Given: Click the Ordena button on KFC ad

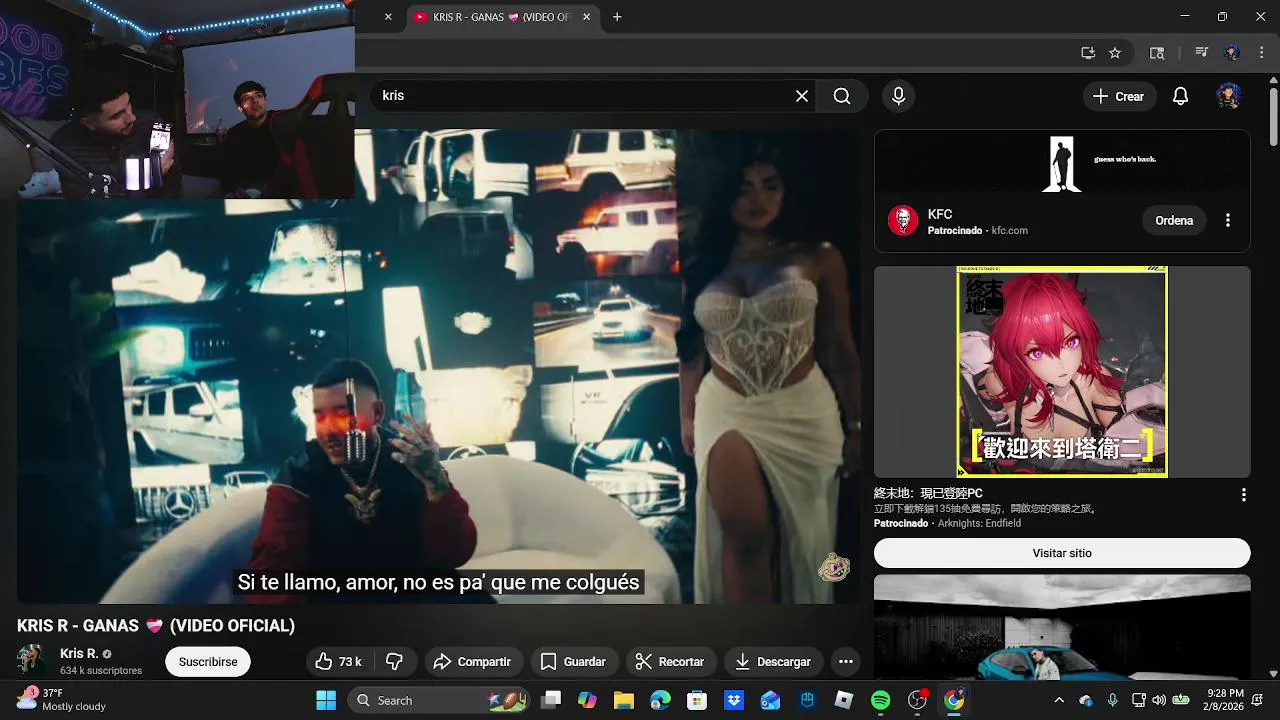Looking at the screenshot, I should pos(1174,220).
